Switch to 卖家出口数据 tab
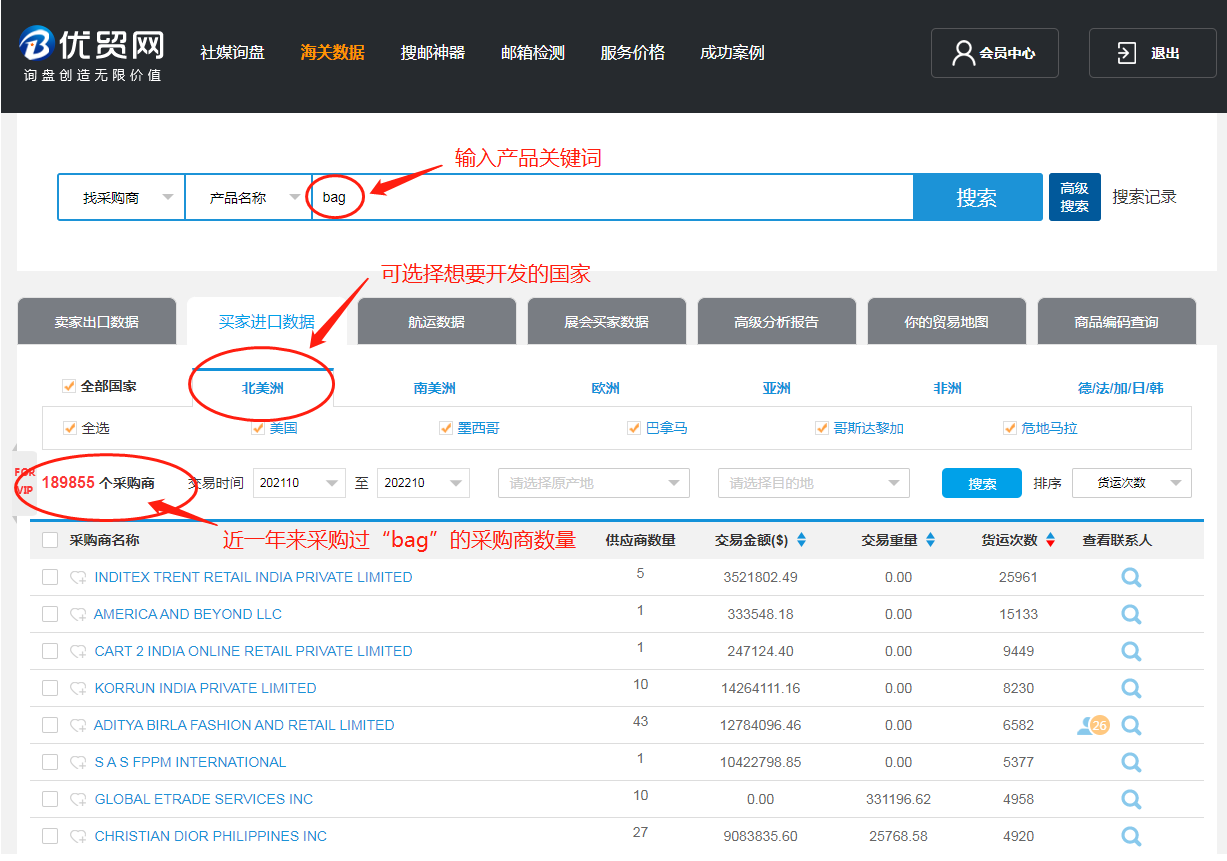Screen dimensions: 1227x861 [97, 322]
